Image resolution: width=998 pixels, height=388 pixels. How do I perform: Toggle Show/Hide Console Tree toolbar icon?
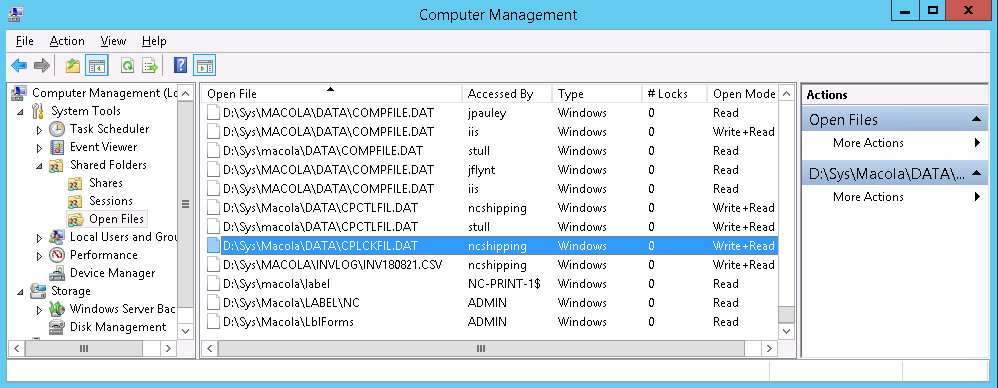(x=97, y=66)
